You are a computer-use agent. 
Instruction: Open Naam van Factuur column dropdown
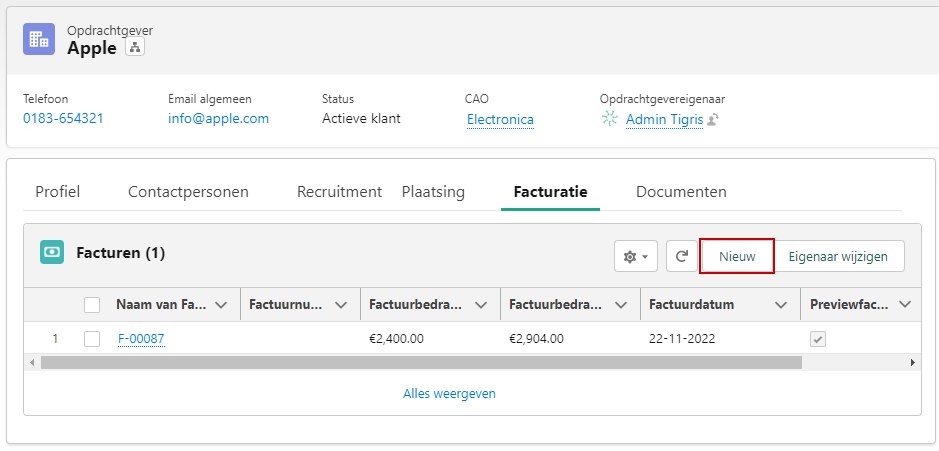(221, 305)
